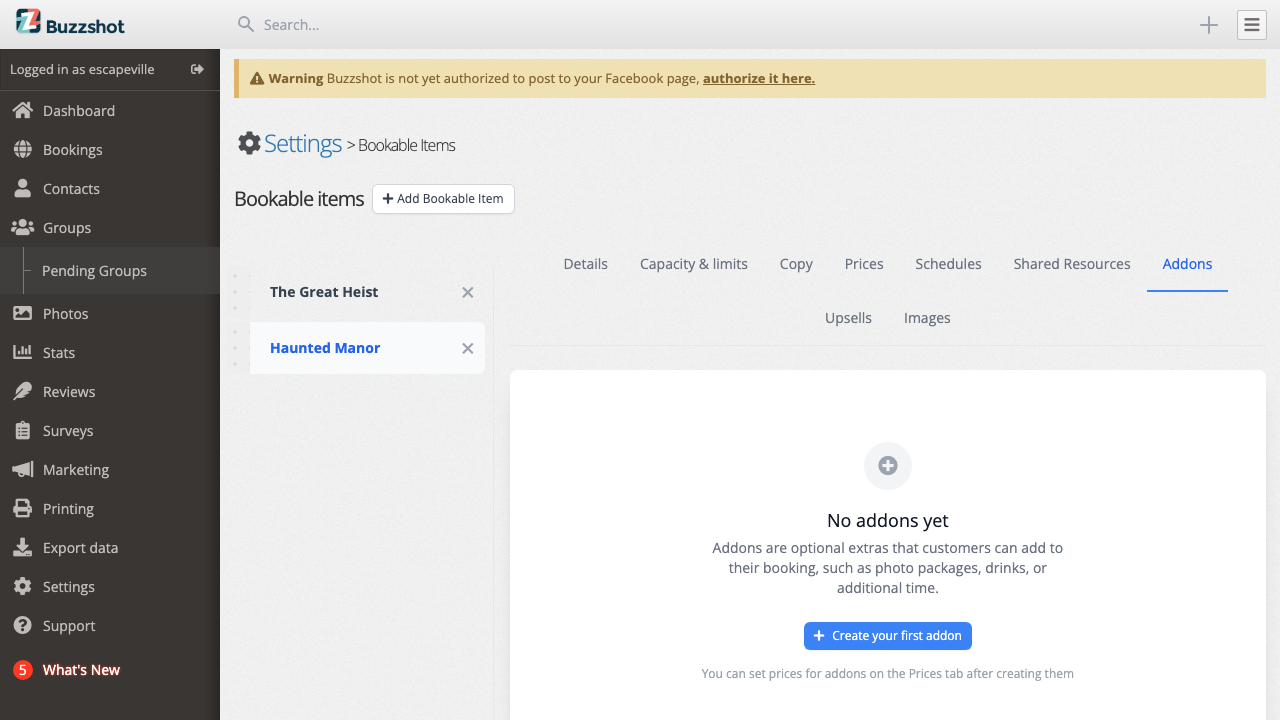Image resolution: width=1280 pixels, height=720 pixels.
Task: Click the authorize it here link
Action: pyautogui.click(x=759, y=78)
